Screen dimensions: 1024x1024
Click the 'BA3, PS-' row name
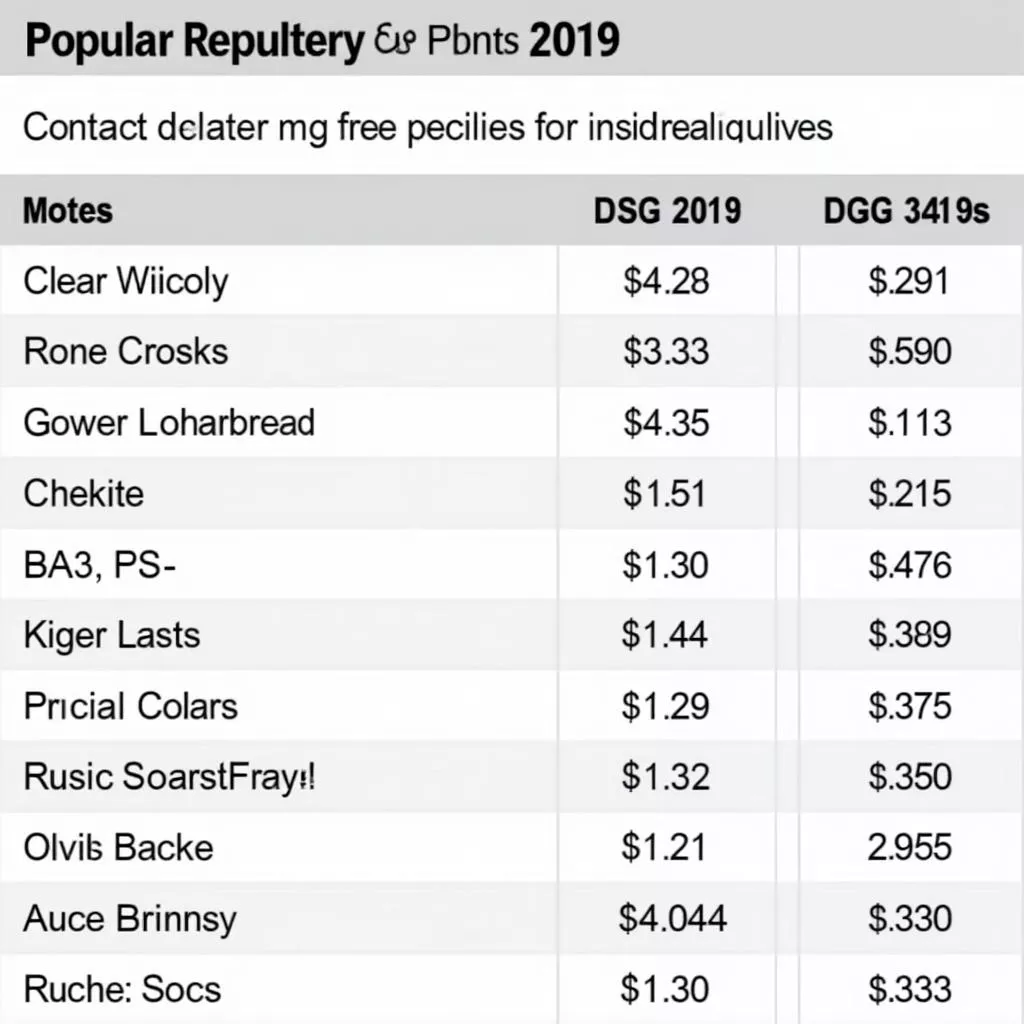pyautogui.click(x=99, y=565)
